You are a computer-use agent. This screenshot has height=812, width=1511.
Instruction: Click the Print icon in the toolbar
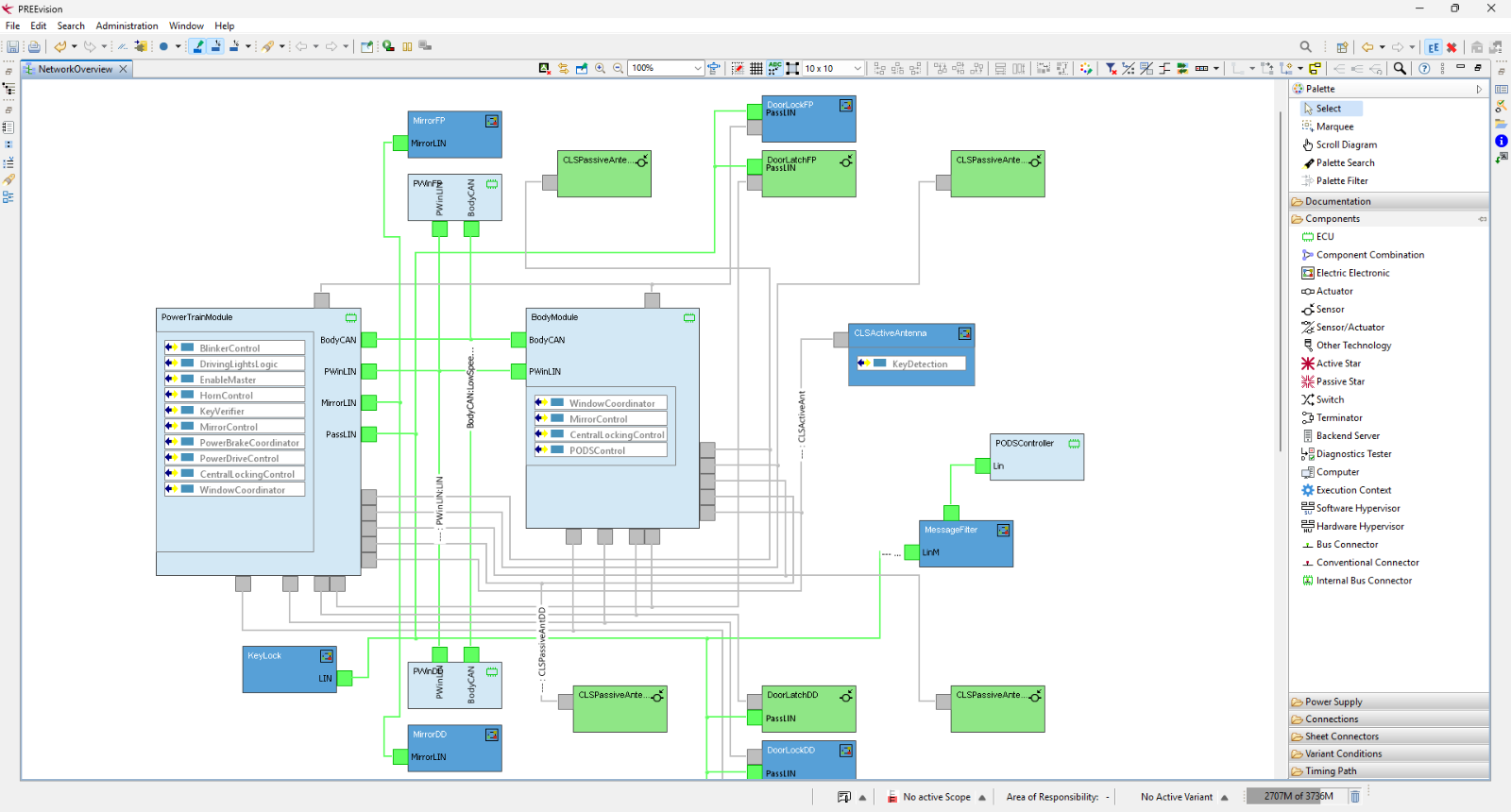click(x=34, y=46)
